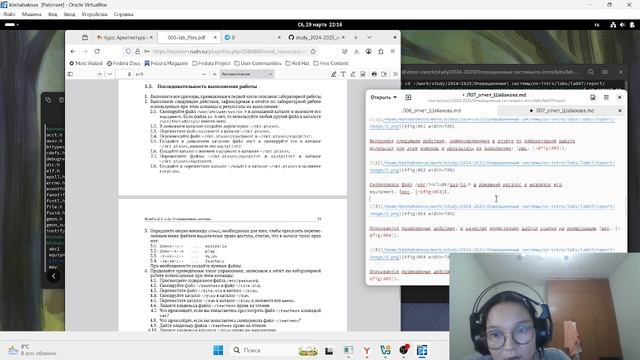This screenshot has height=360, width=640.
Task: Open Yandex browser from taskbar
Action: coord(367,350)
